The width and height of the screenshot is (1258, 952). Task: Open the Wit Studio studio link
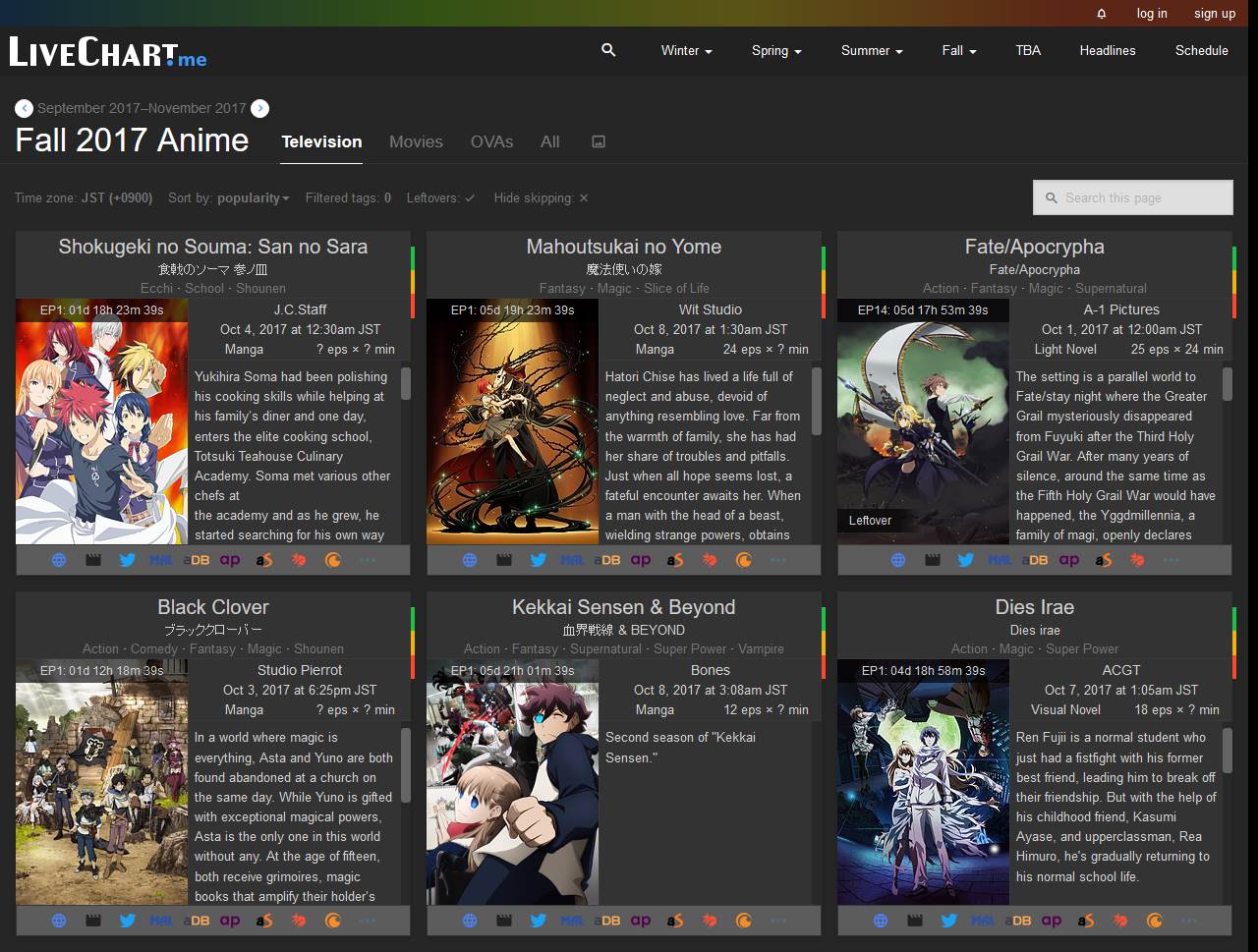click(x=710, y=309)
